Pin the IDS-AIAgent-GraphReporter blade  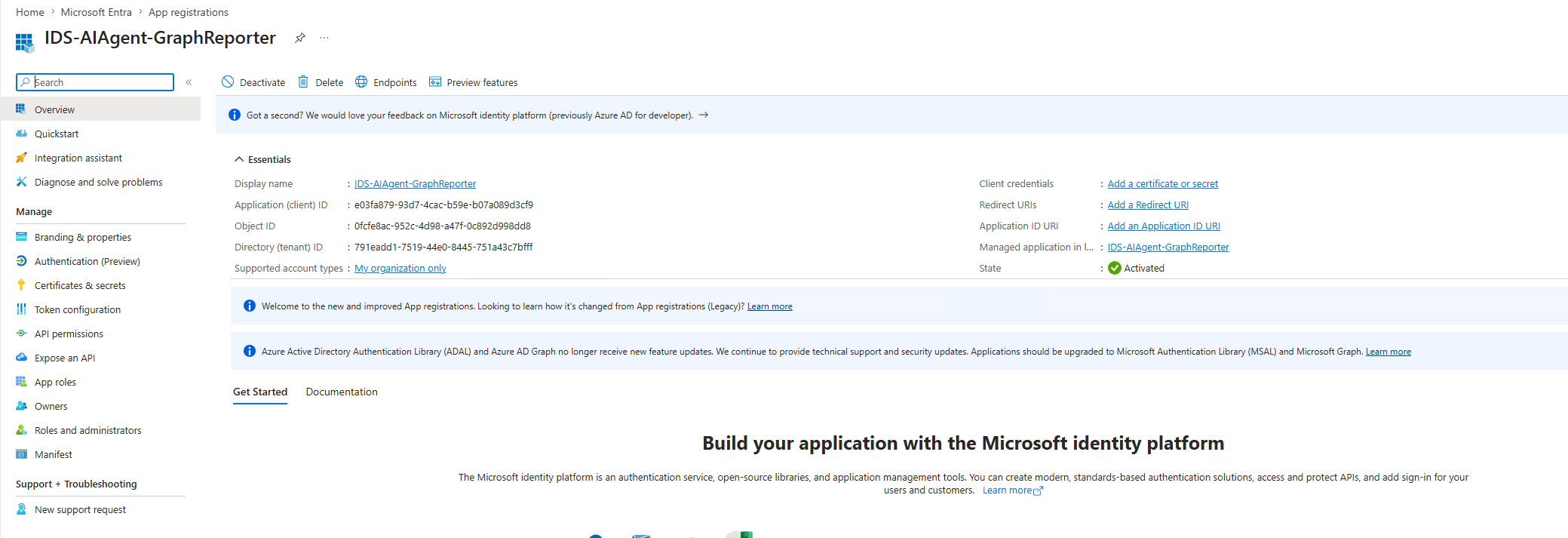click(x=300, y=38)
